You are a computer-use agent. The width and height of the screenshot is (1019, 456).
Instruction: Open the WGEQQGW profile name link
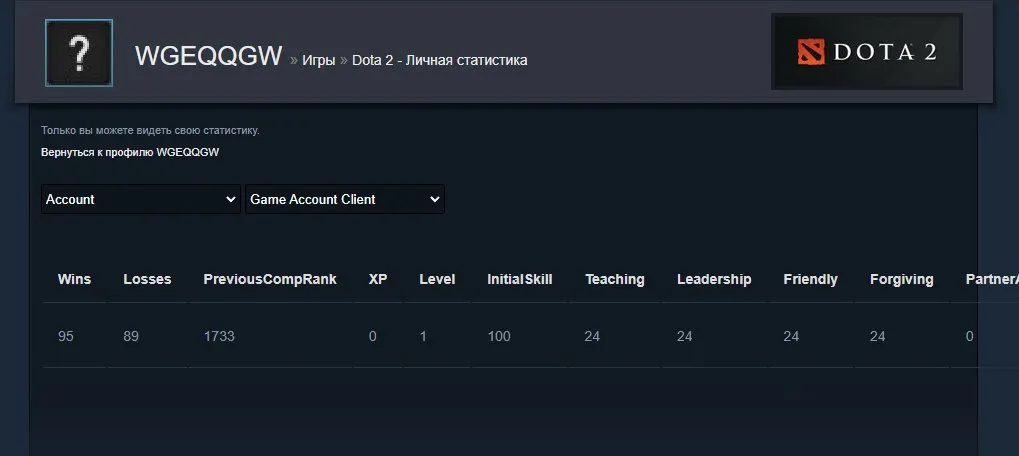(209, 57)
